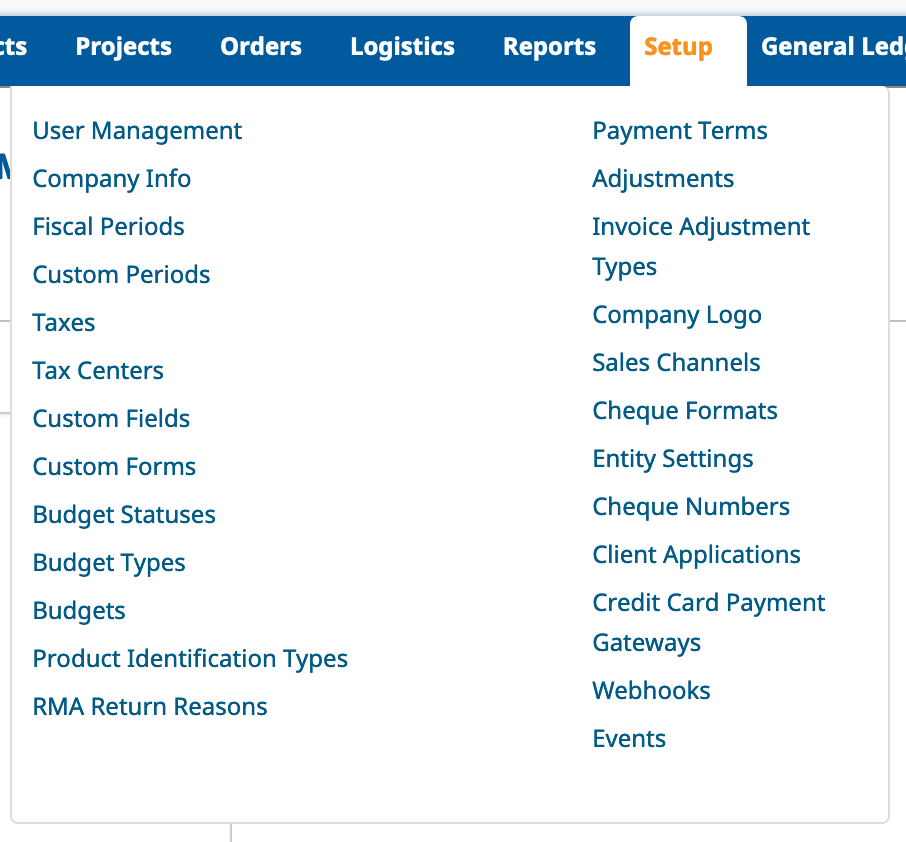Open Tax Centers
Screen dimensions: 906x842
click(98, 370)
